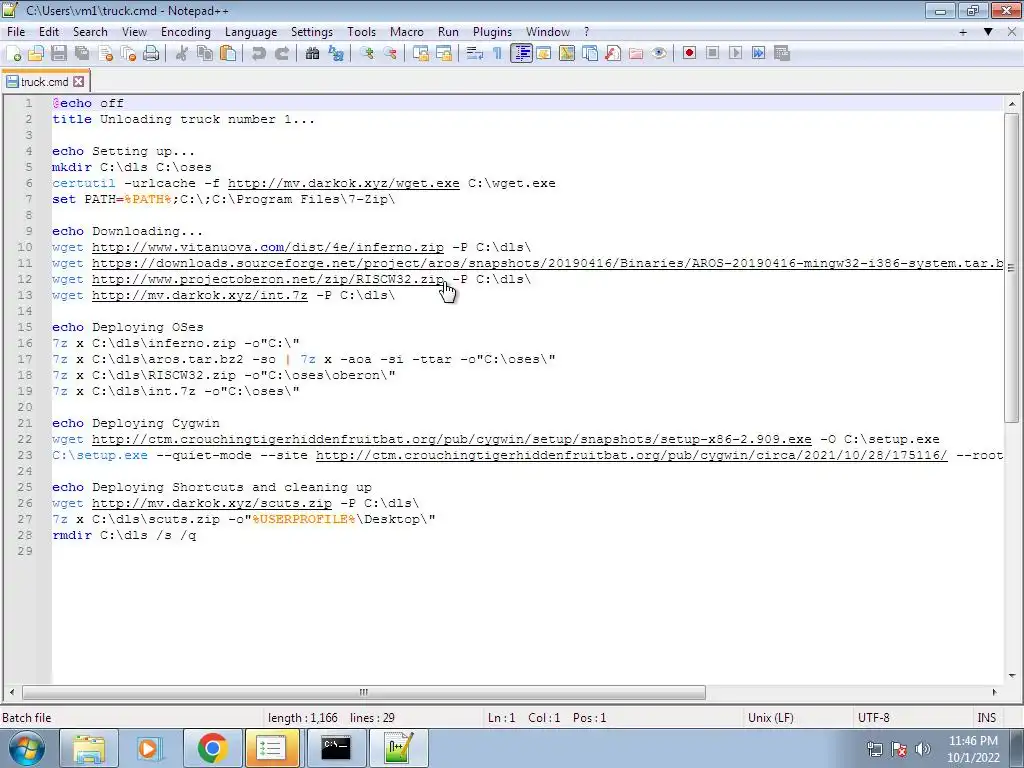
Task: Create a new file from toolbar
Action: (x=14, y=54)
